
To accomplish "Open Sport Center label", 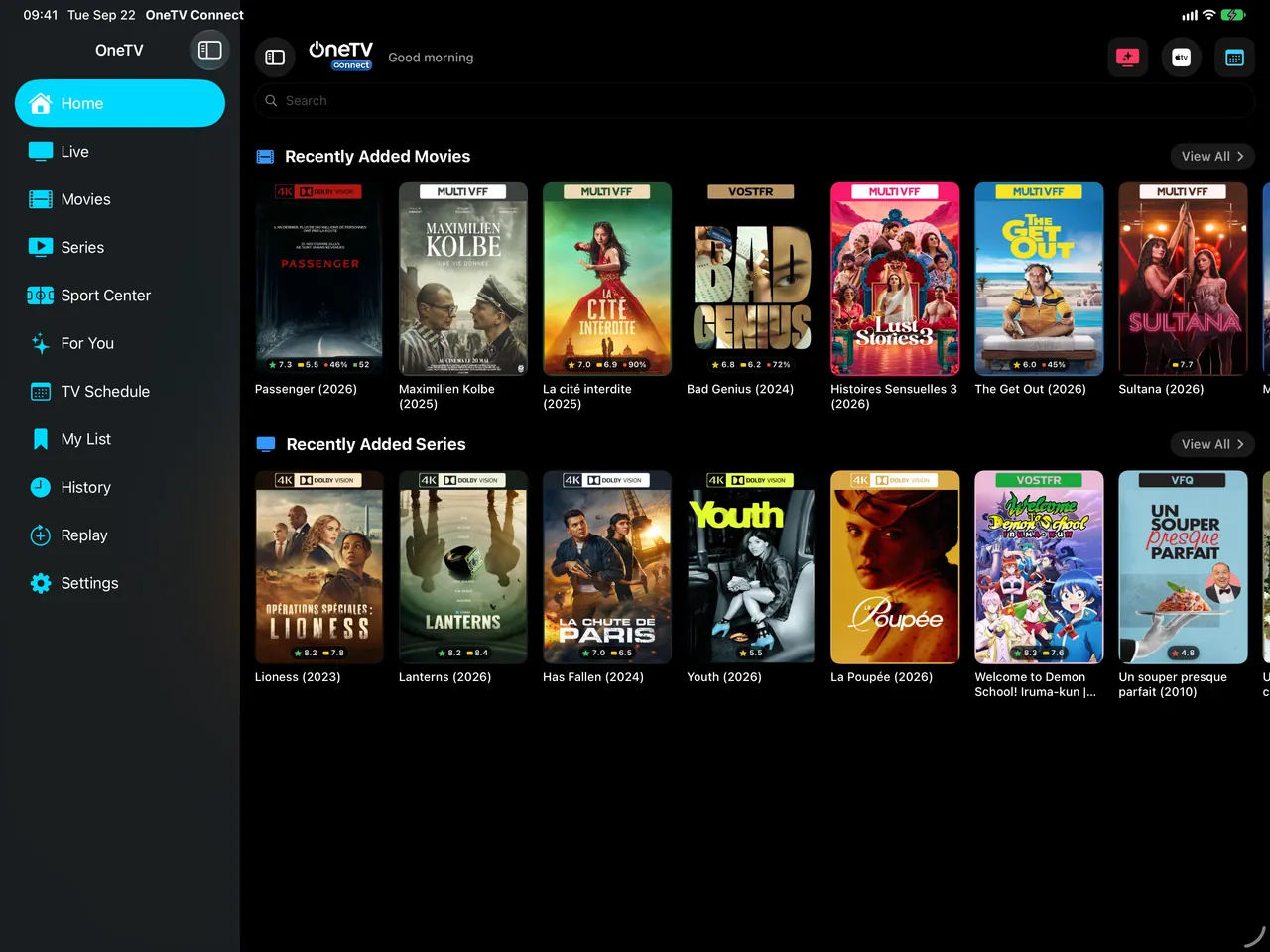I will (106, 296).
